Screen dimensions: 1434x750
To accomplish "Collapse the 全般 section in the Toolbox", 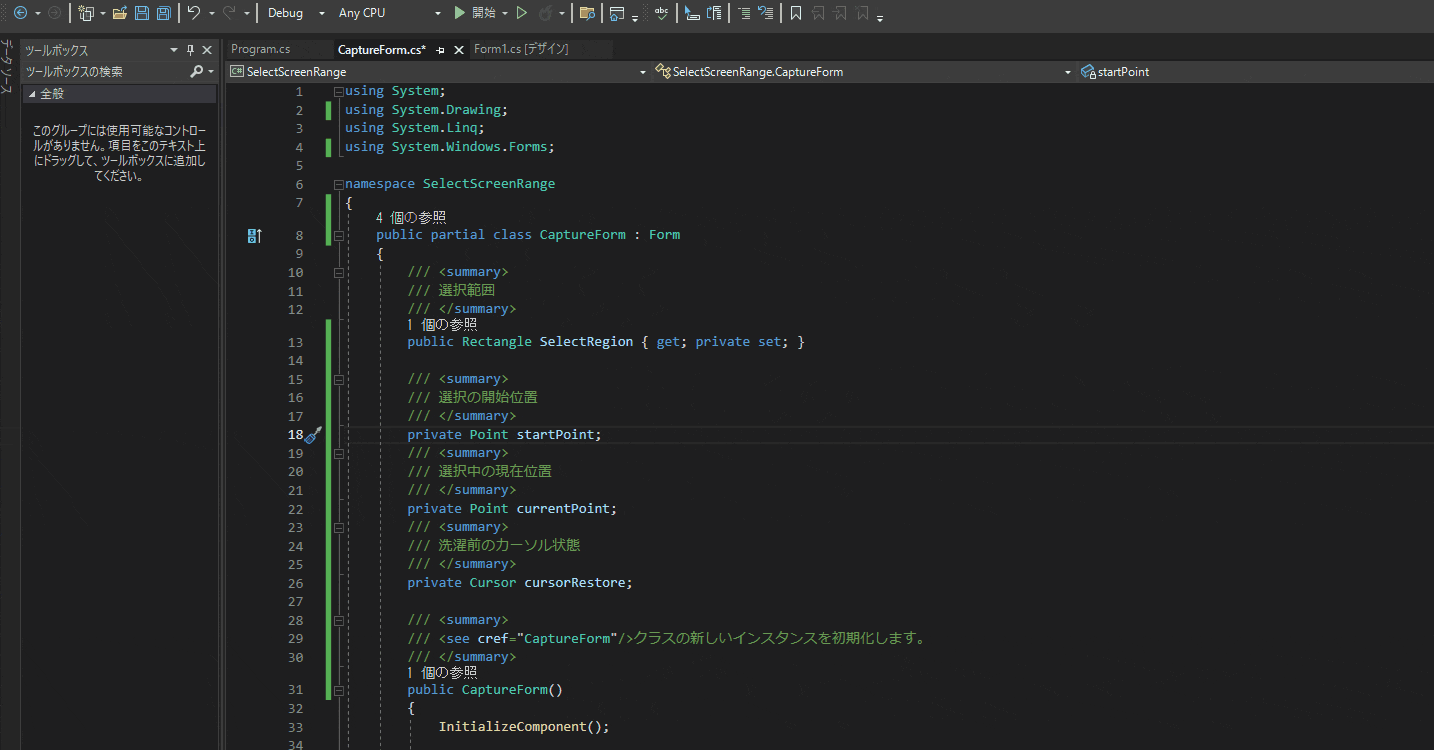I will point(33,93).
